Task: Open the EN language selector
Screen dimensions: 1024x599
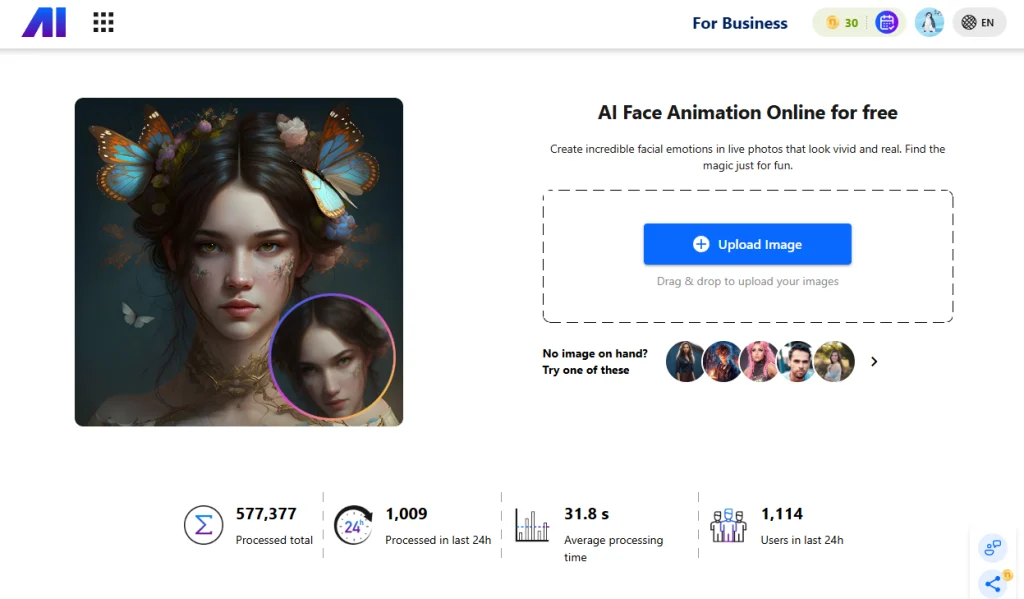Action: point(978,22)
